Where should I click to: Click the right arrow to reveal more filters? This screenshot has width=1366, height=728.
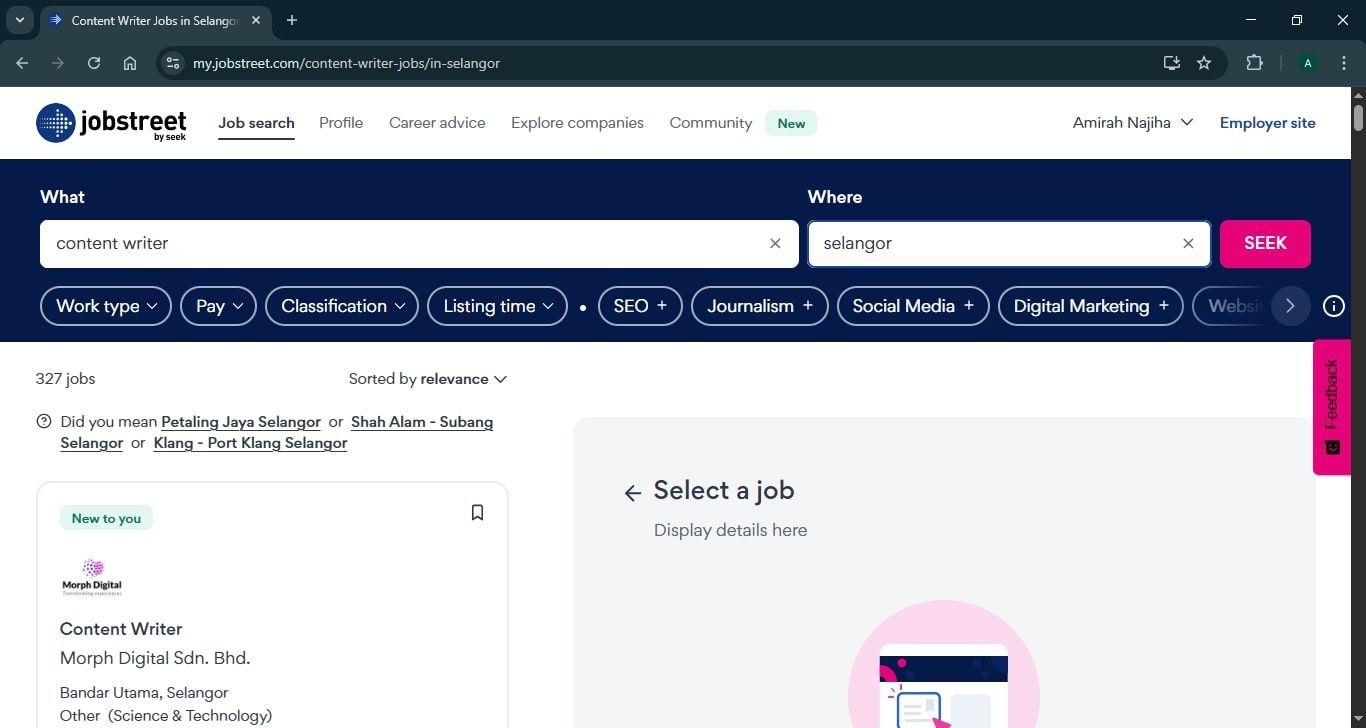tap(1290, 306)
